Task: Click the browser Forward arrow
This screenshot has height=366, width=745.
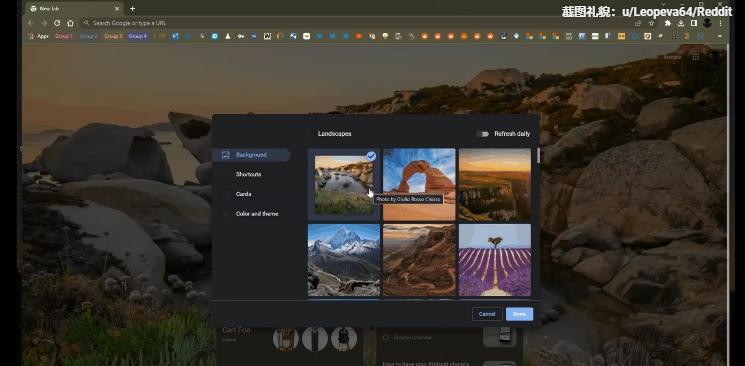Action: (x=44, y=23)
